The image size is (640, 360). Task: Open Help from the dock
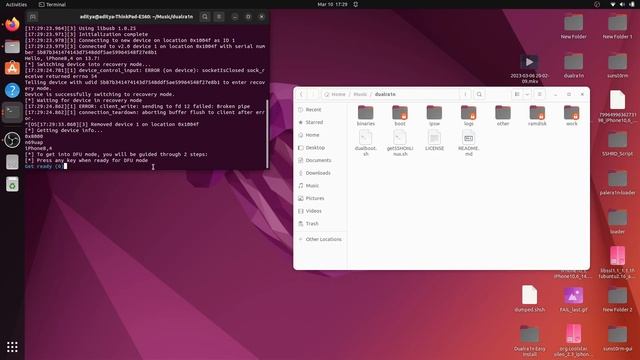(x=12, y=90)
